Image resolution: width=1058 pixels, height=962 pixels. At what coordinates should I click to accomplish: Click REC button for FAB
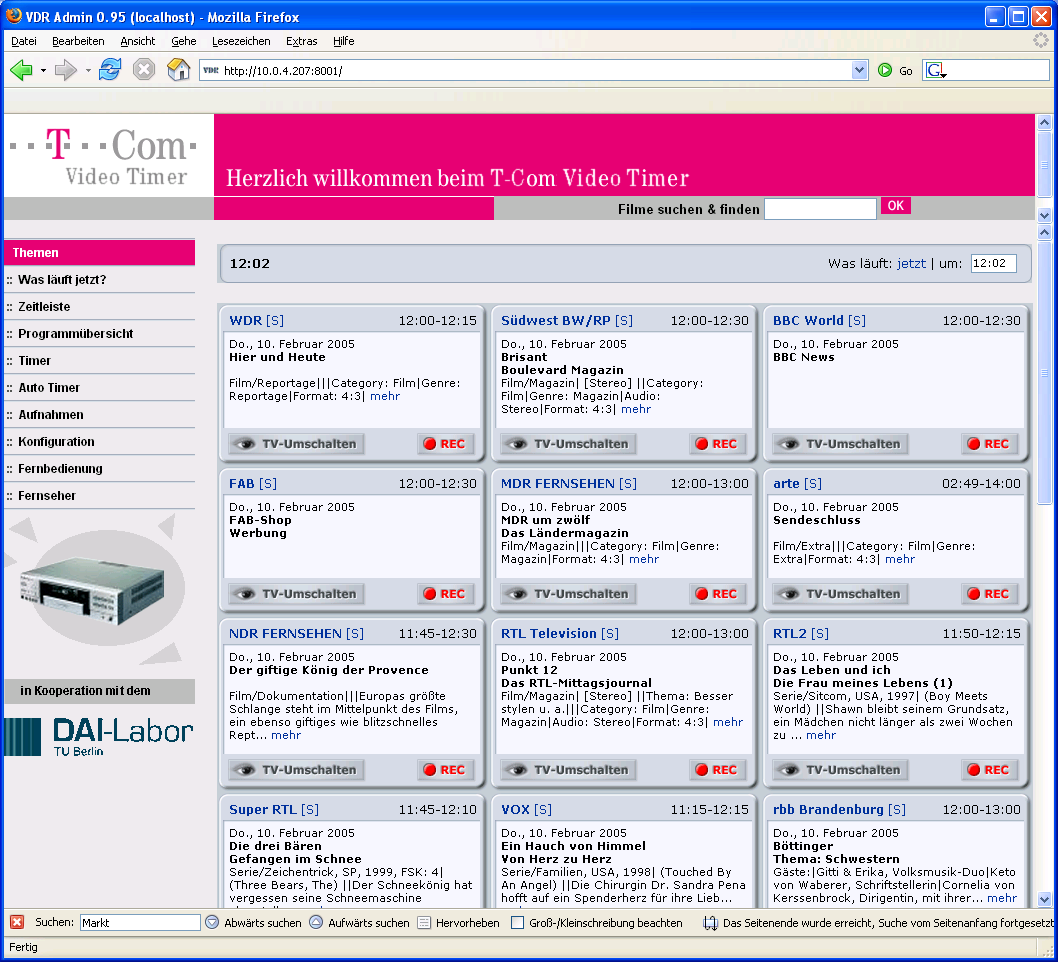tap(444, 593)
